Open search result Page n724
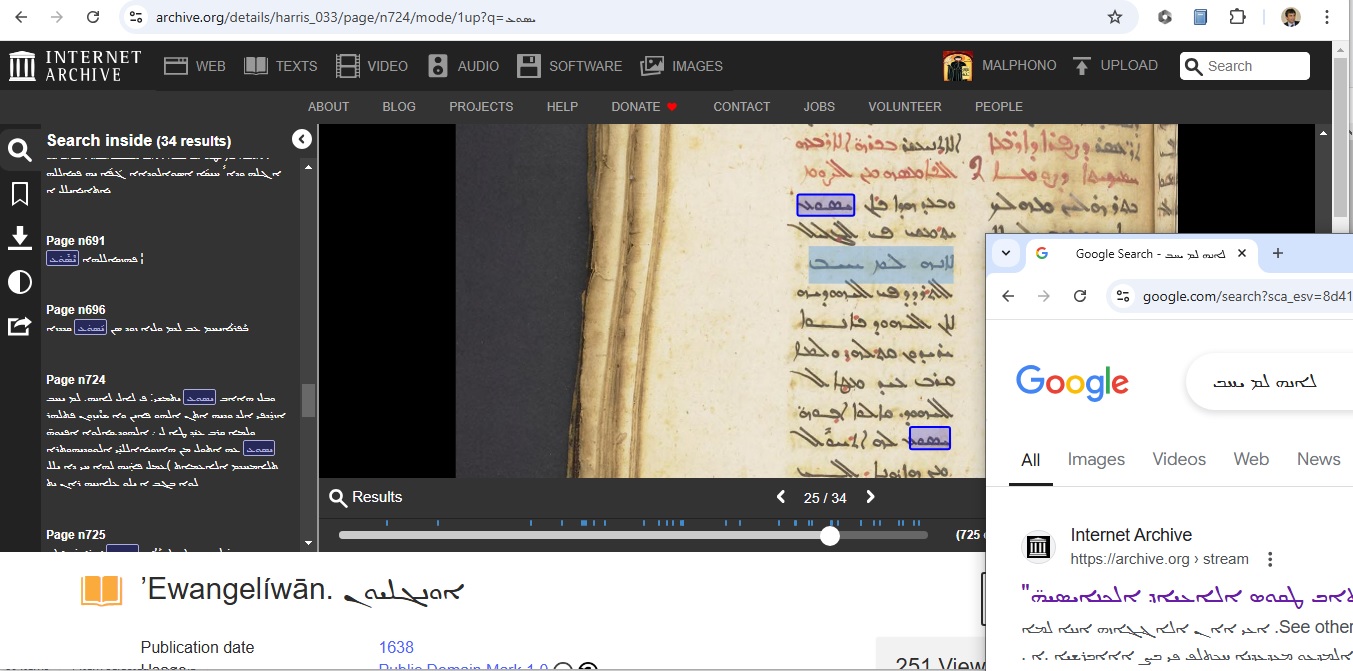1353x671 pixels. point(75,380)
